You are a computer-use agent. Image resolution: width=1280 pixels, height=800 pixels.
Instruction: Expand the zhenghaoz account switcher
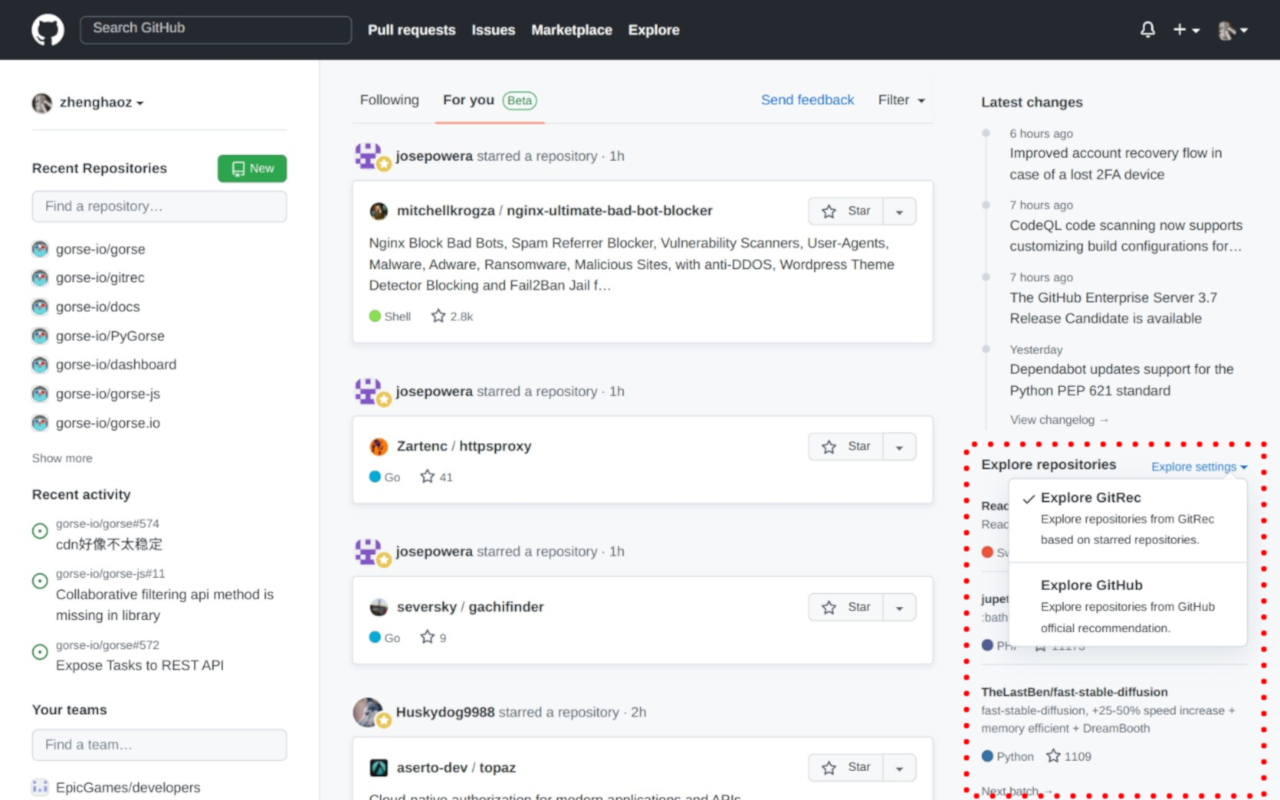coord(100,103)
